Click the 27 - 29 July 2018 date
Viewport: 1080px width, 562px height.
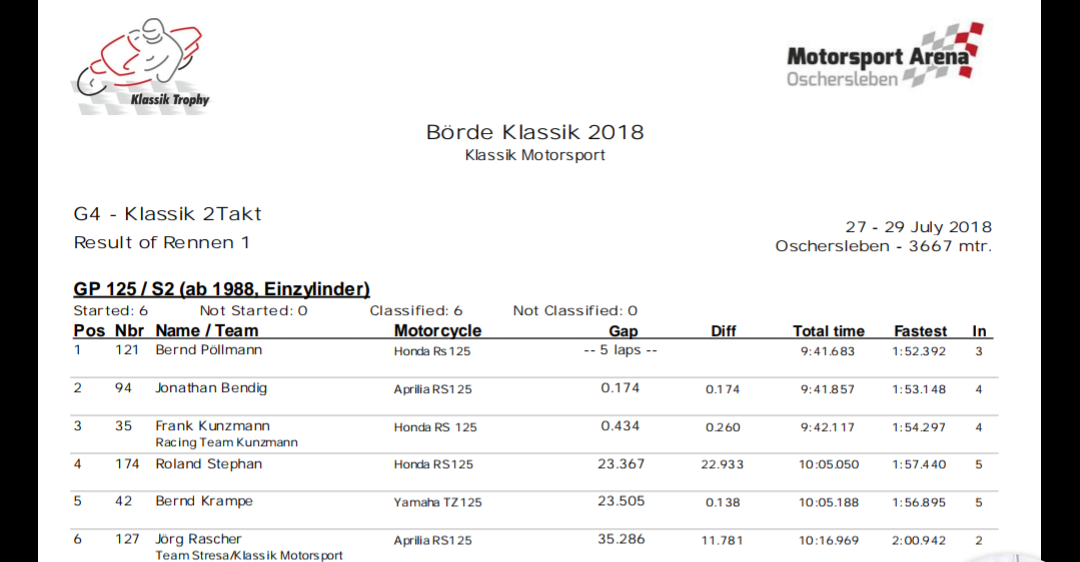point(918,227)
